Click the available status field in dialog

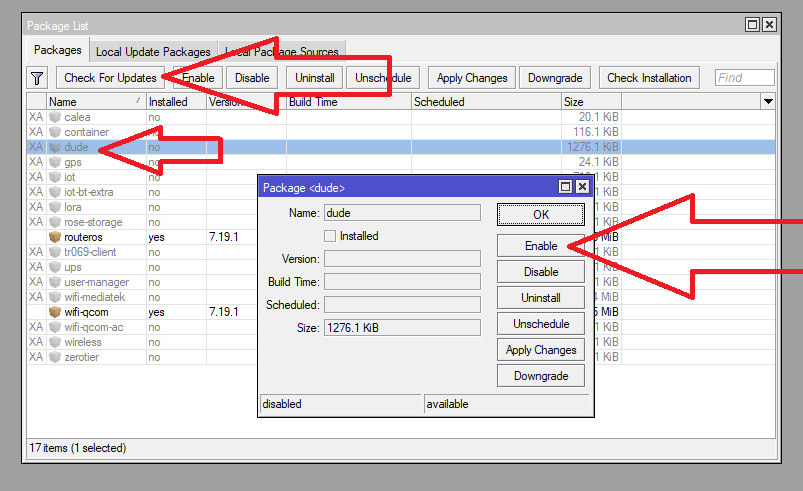click(507, 404)
